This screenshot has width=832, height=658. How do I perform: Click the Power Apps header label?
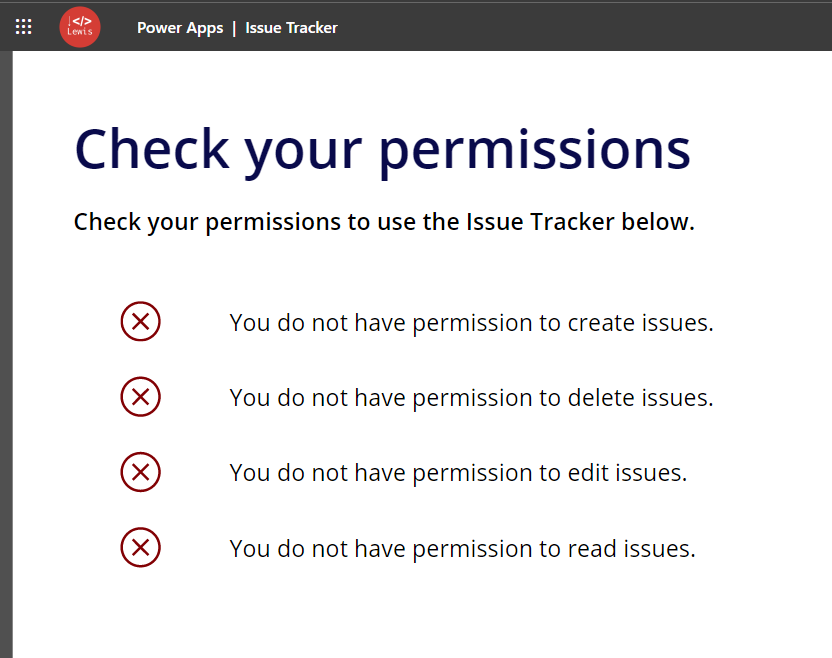click(x=180, y=28)
